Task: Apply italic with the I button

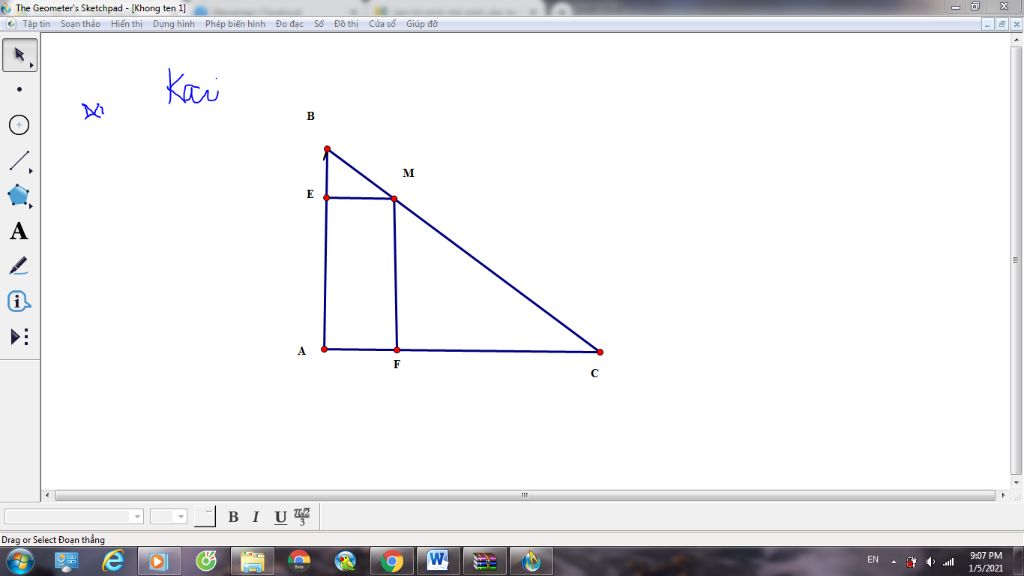Action: pos(256,517)
